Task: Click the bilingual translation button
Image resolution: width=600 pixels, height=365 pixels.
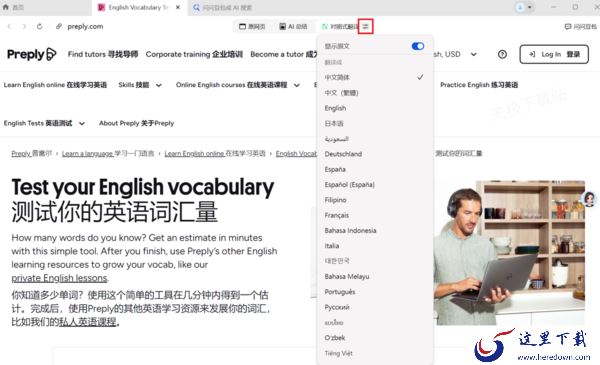Action: [339, 26]
